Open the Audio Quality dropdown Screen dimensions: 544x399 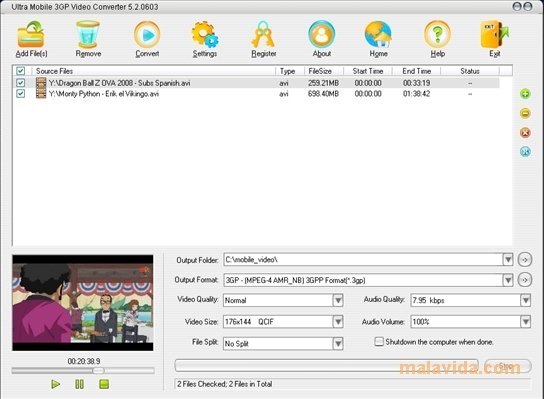click(x=526, y=300)
